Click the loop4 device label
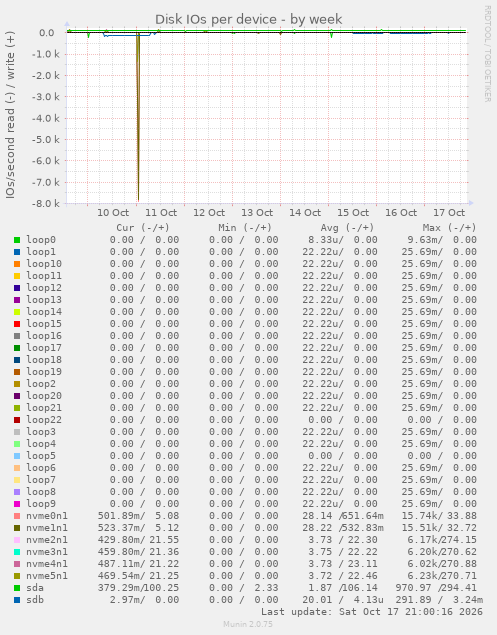Image resolution: width=497 pixels, height=635 pixels. pos(41,444)
